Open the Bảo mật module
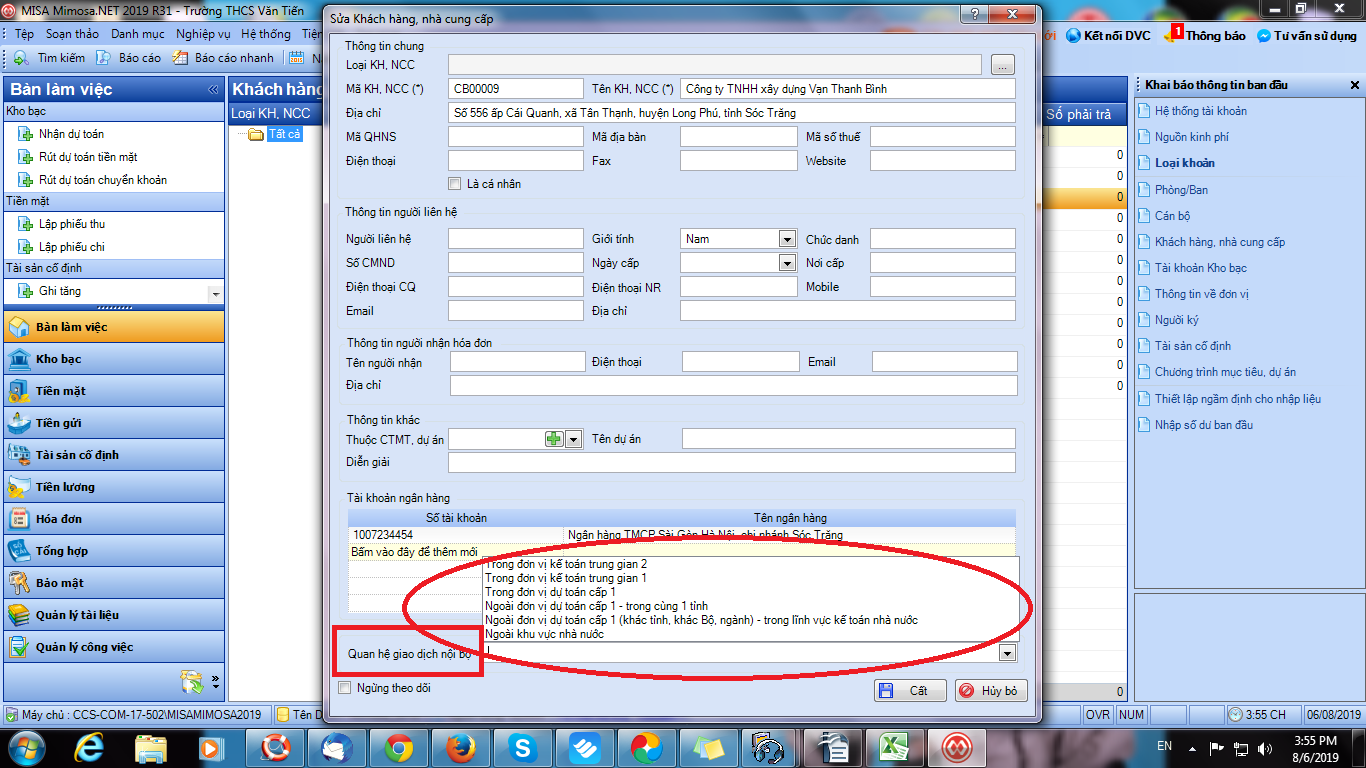Viewport: 1366px width, 768px height. click(60, 583)
